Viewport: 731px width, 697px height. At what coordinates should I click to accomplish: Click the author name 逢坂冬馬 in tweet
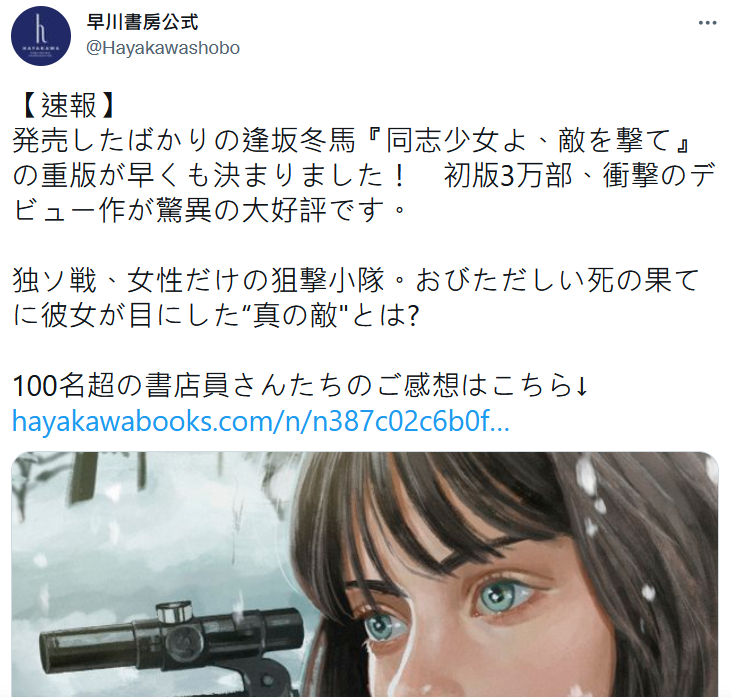pyautogui.click(x=298, y=140)
